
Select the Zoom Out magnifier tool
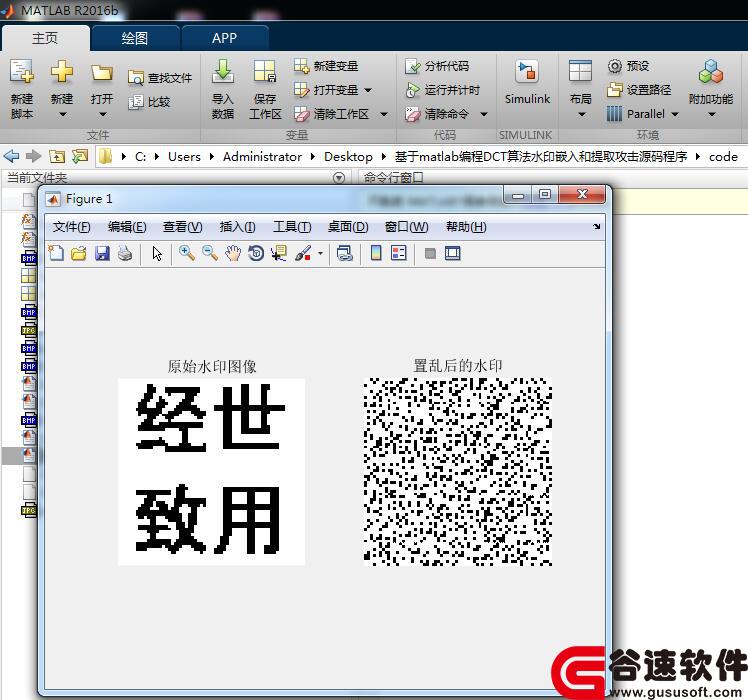[209, 253]
